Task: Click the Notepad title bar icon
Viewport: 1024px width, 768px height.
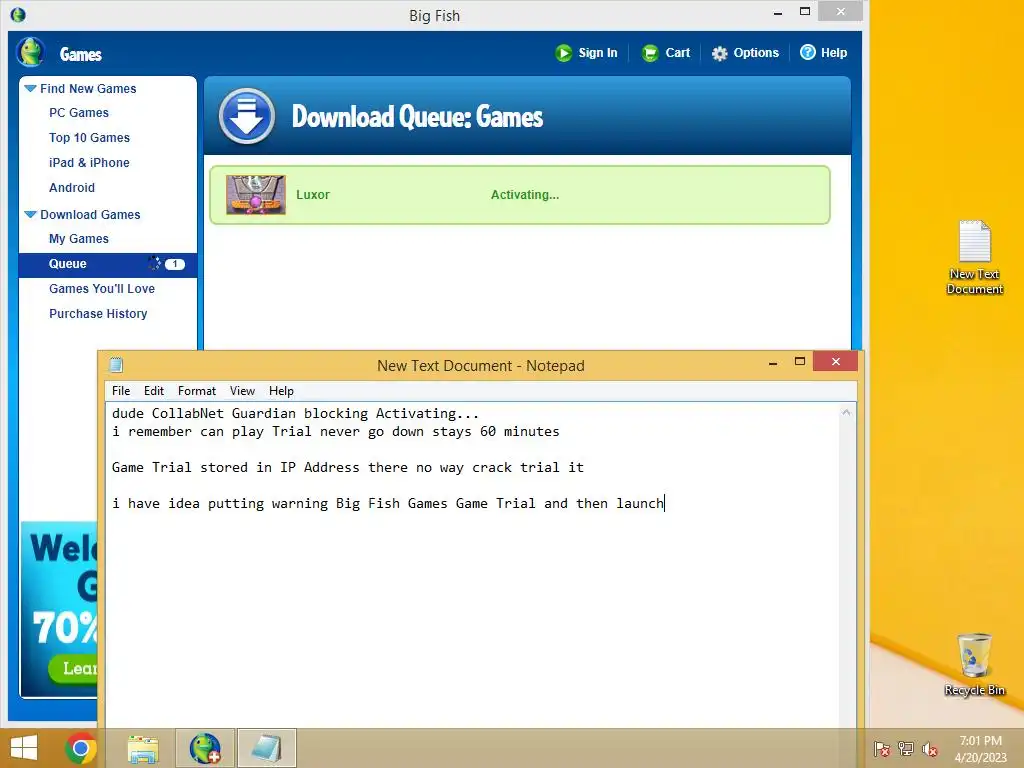Action: [x=116, y=364]
